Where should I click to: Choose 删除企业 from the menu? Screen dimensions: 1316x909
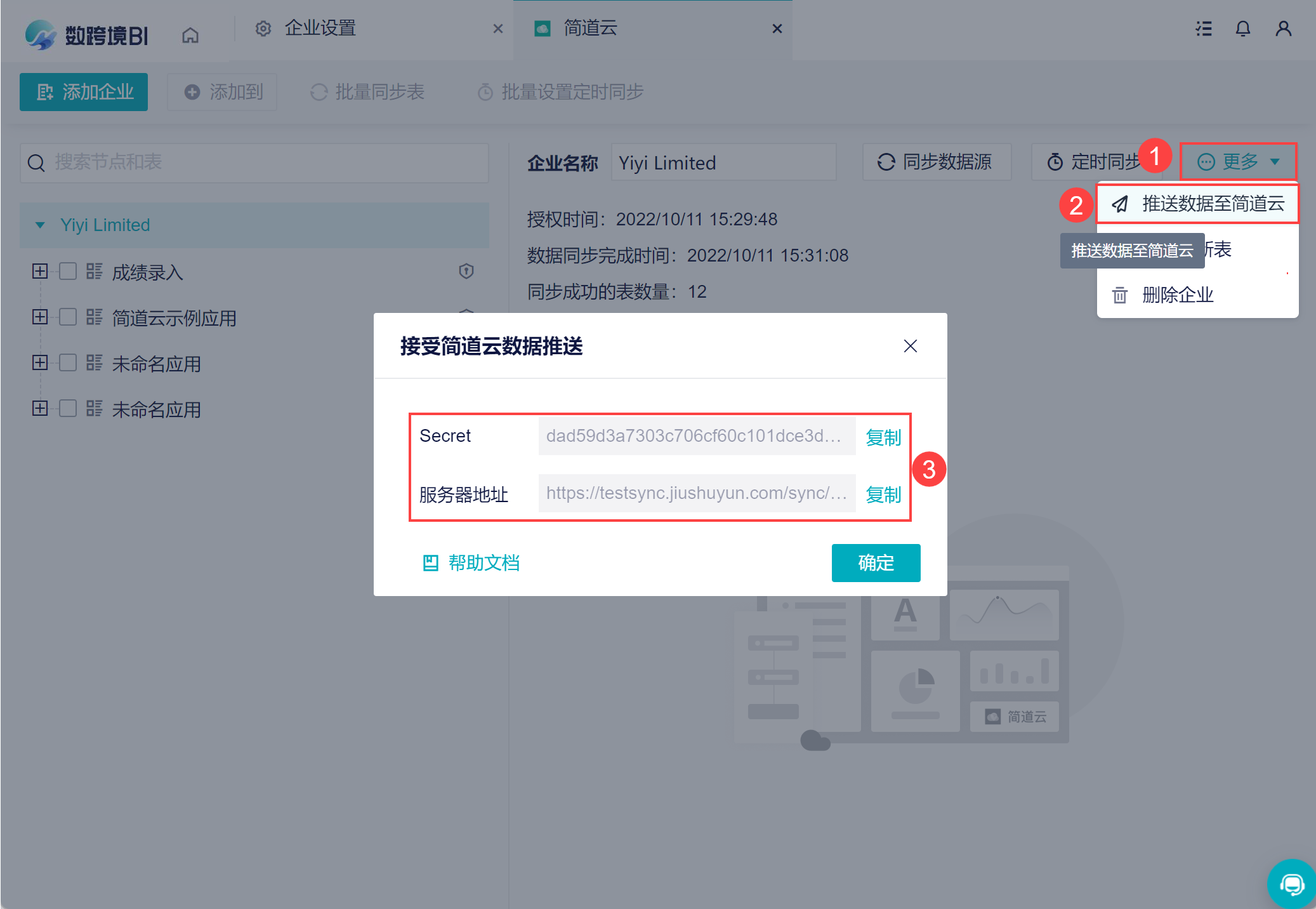[x=1198, y=295]
